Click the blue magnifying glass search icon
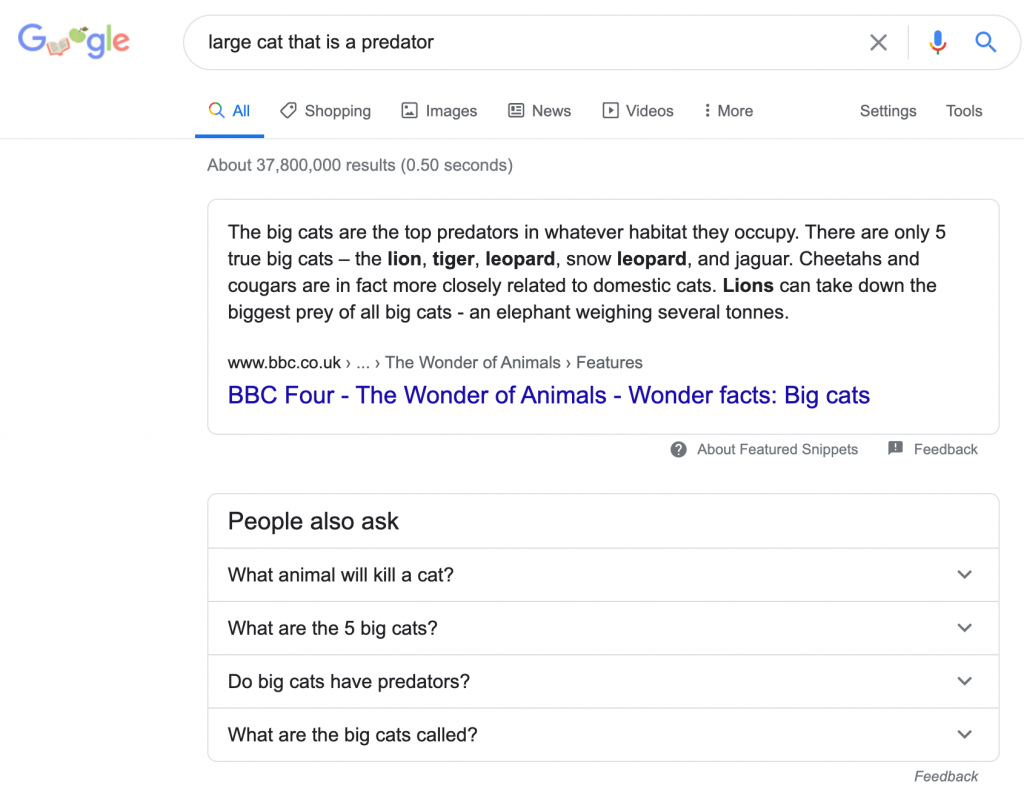 [985, 42]
